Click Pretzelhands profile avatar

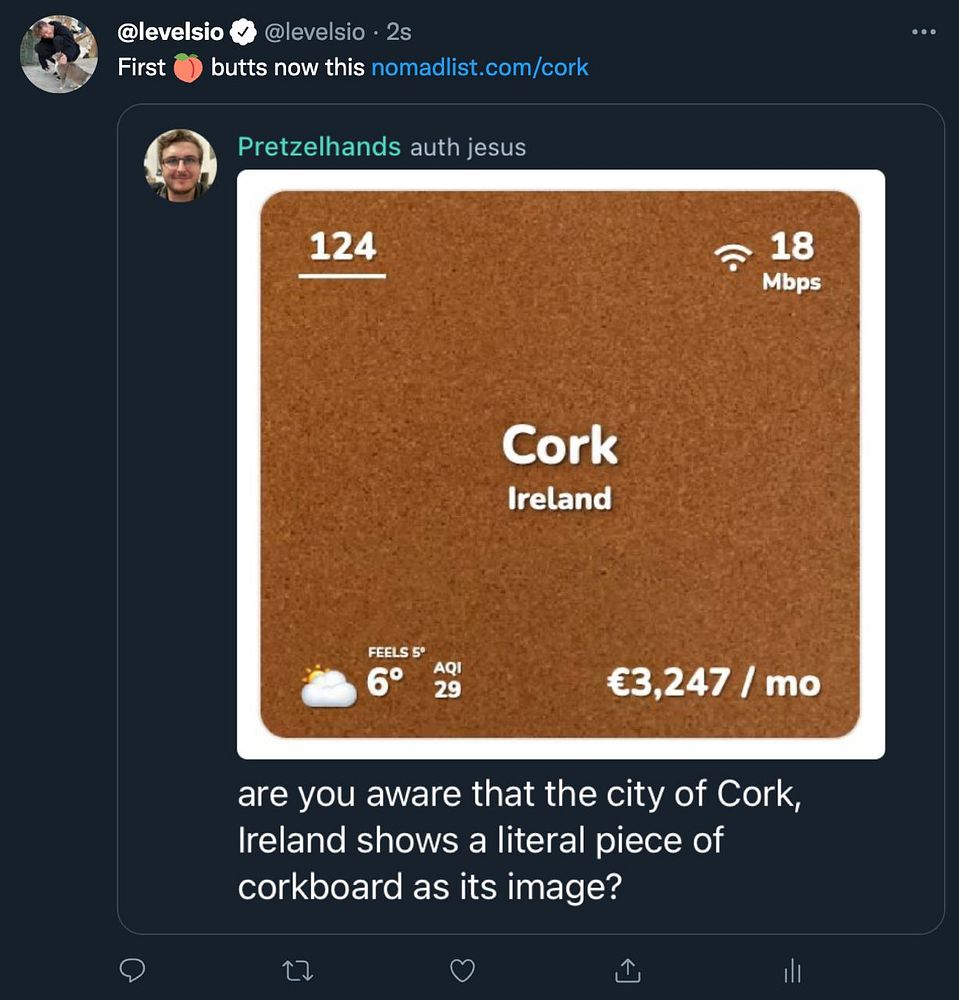[180, 165]
